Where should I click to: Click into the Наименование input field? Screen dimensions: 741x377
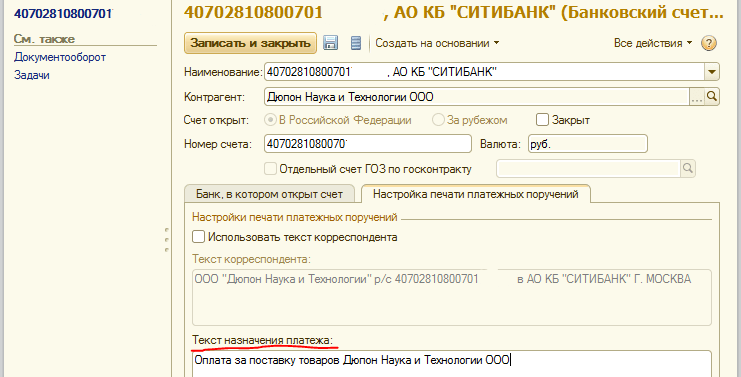click(484, 72)
